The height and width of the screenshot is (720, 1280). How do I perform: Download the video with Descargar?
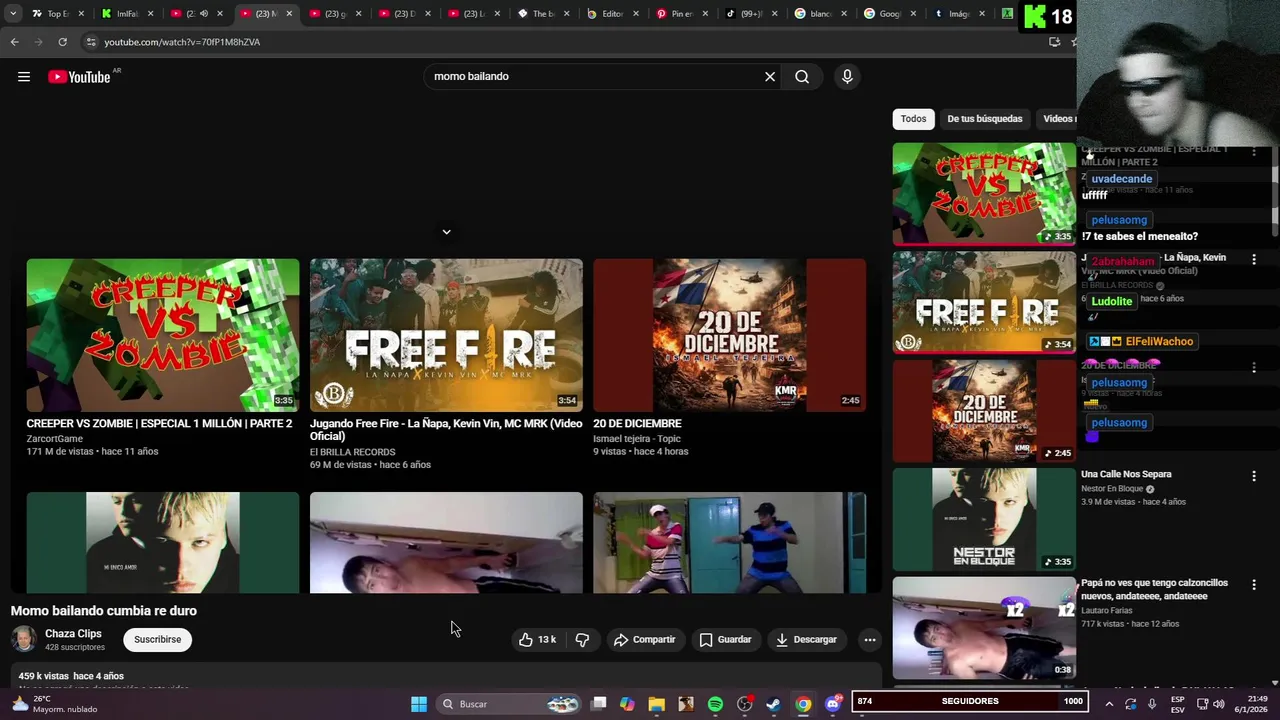806,640
